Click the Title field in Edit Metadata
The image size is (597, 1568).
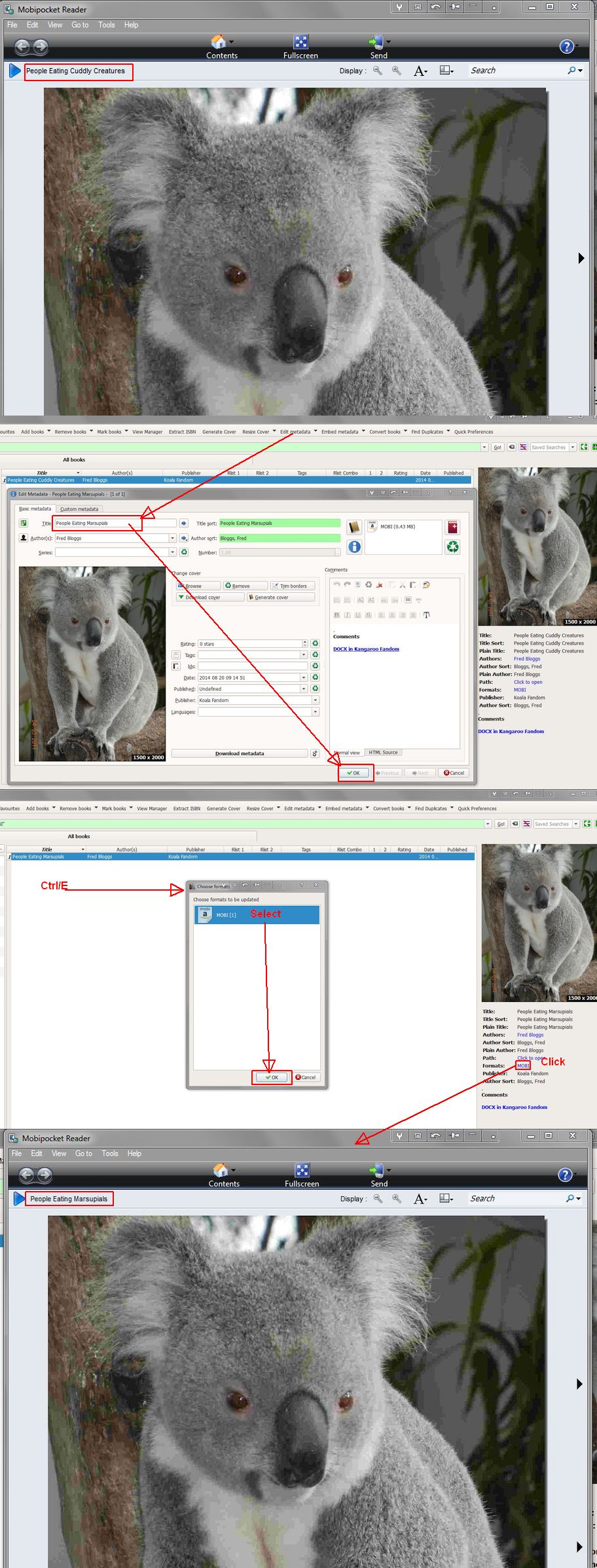[115, 524]
